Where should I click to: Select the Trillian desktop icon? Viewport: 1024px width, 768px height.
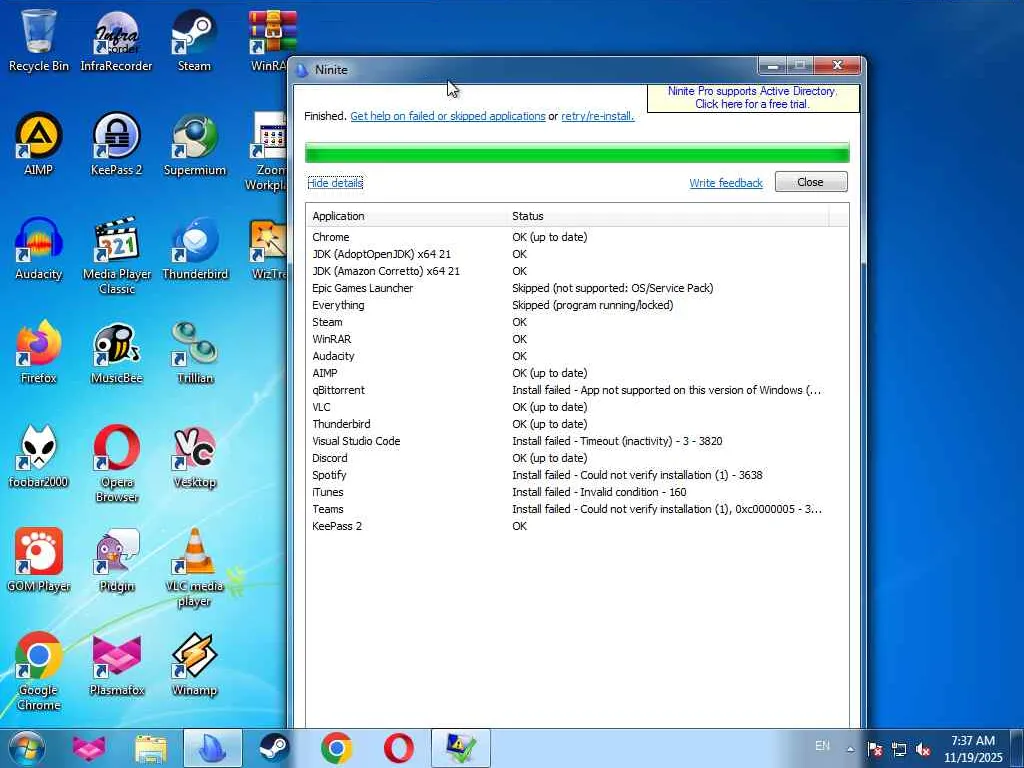pos(194,353)
